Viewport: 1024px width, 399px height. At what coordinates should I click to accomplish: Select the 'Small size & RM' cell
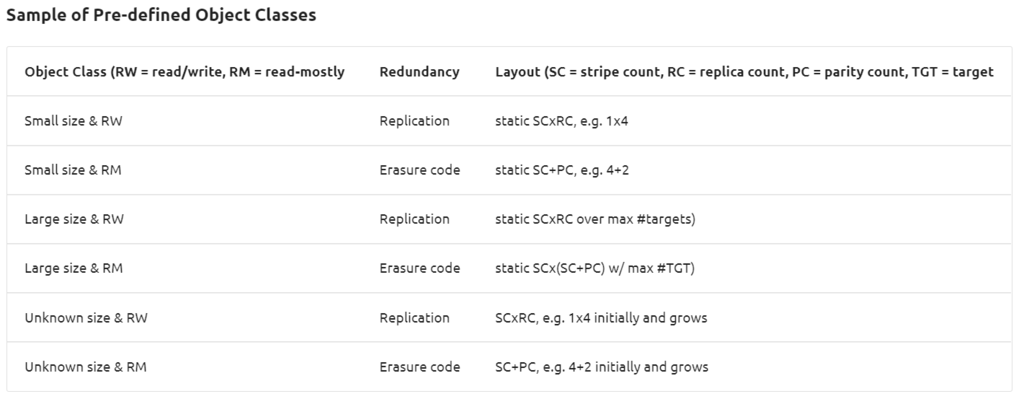click(73, 170)
